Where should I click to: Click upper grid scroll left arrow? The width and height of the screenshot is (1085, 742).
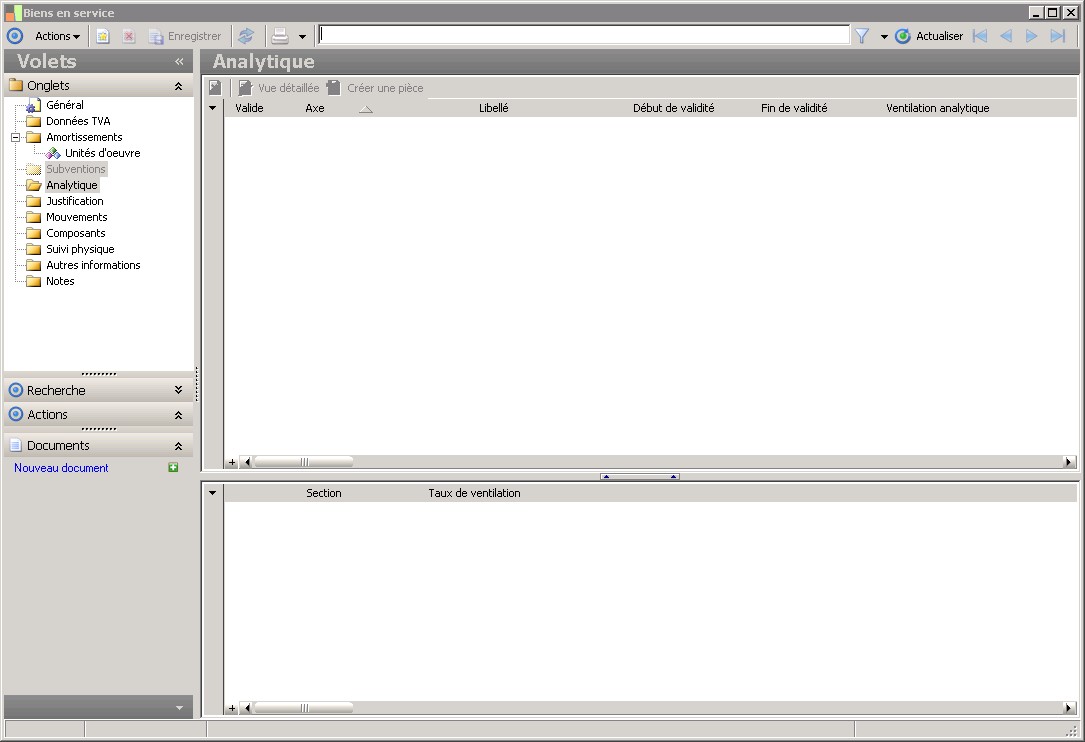tap(246, 462)
